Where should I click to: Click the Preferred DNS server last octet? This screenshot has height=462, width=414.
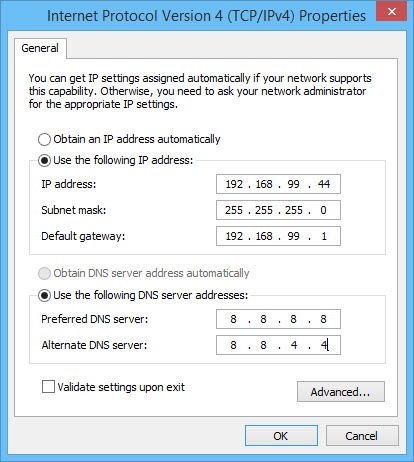click(323, 319)
